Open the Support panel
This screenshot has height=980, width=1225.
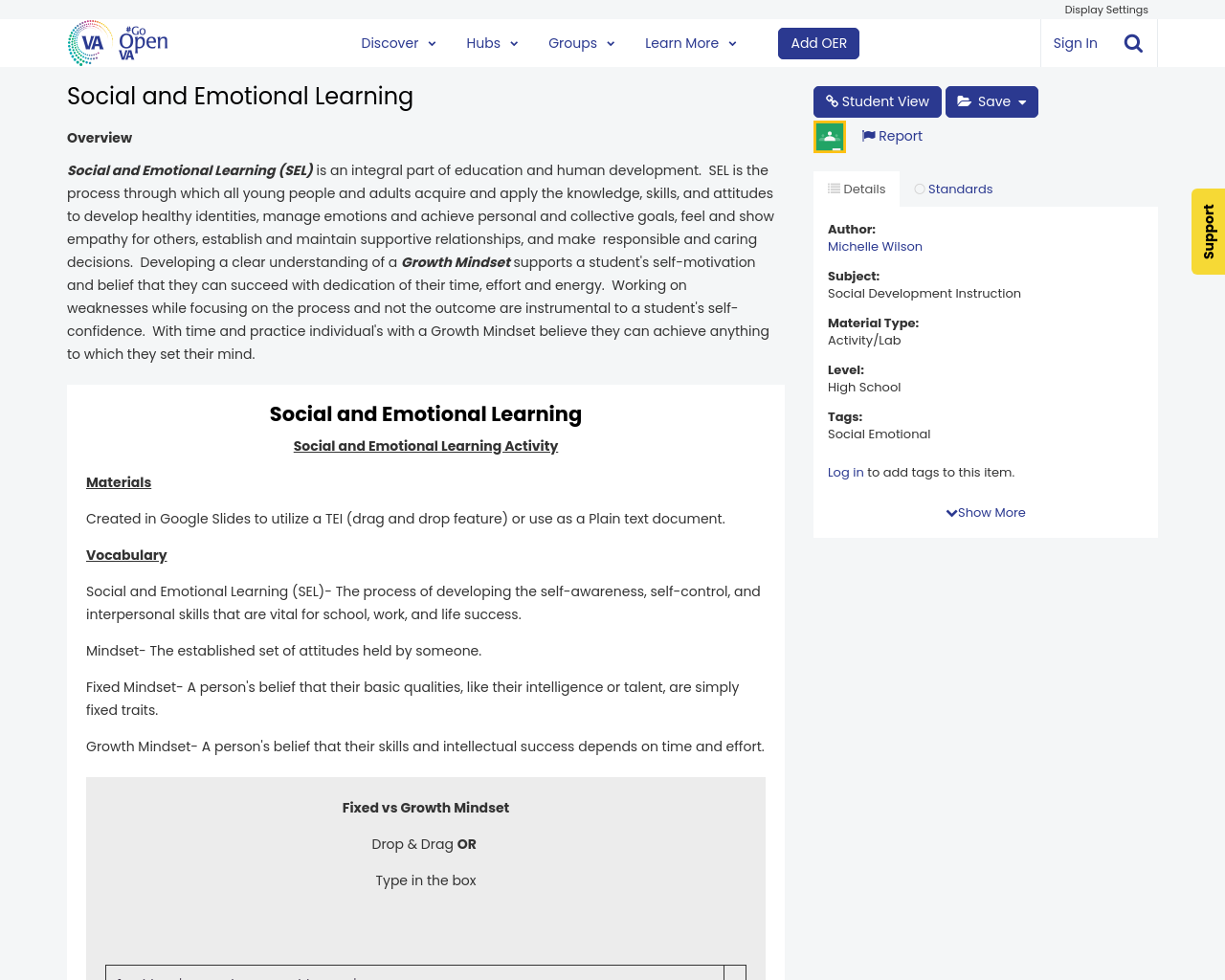click(x=1208, y=232)
